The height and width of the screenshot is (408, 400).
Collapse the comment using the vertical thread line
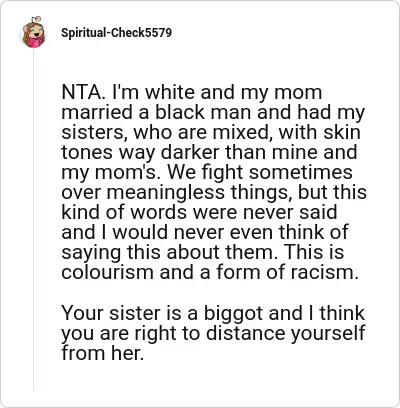[33, 220]
